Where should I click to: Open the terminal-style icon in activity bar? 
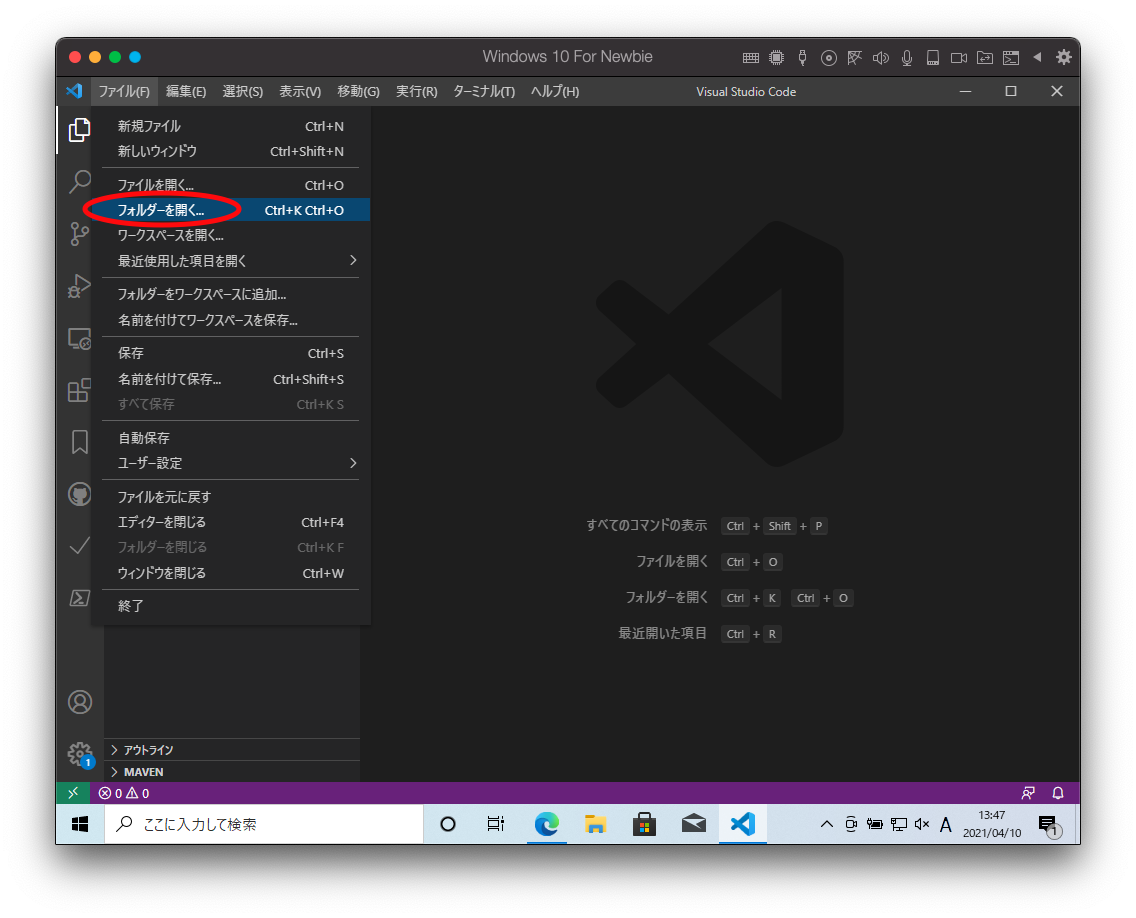pos(79,598)
